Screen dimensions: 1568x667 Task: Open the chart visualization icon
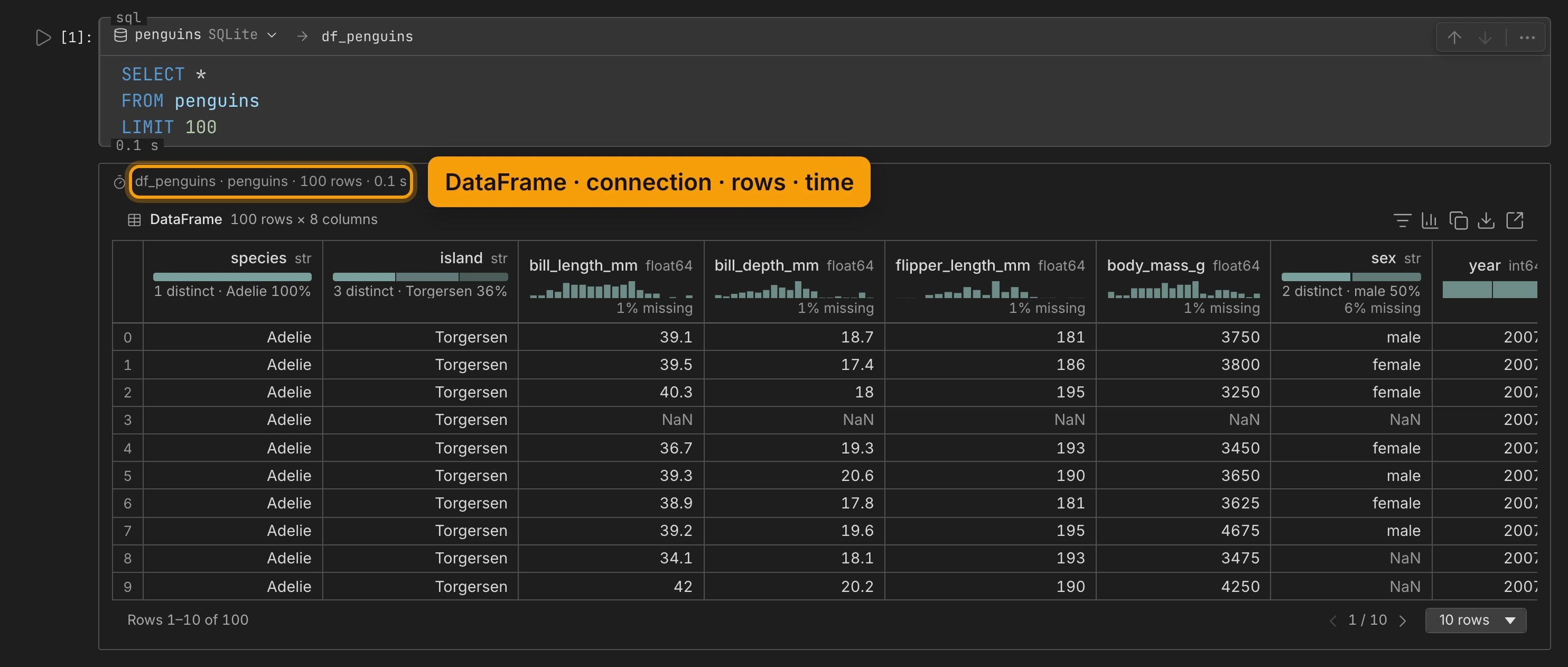[x=1430, y=220]
